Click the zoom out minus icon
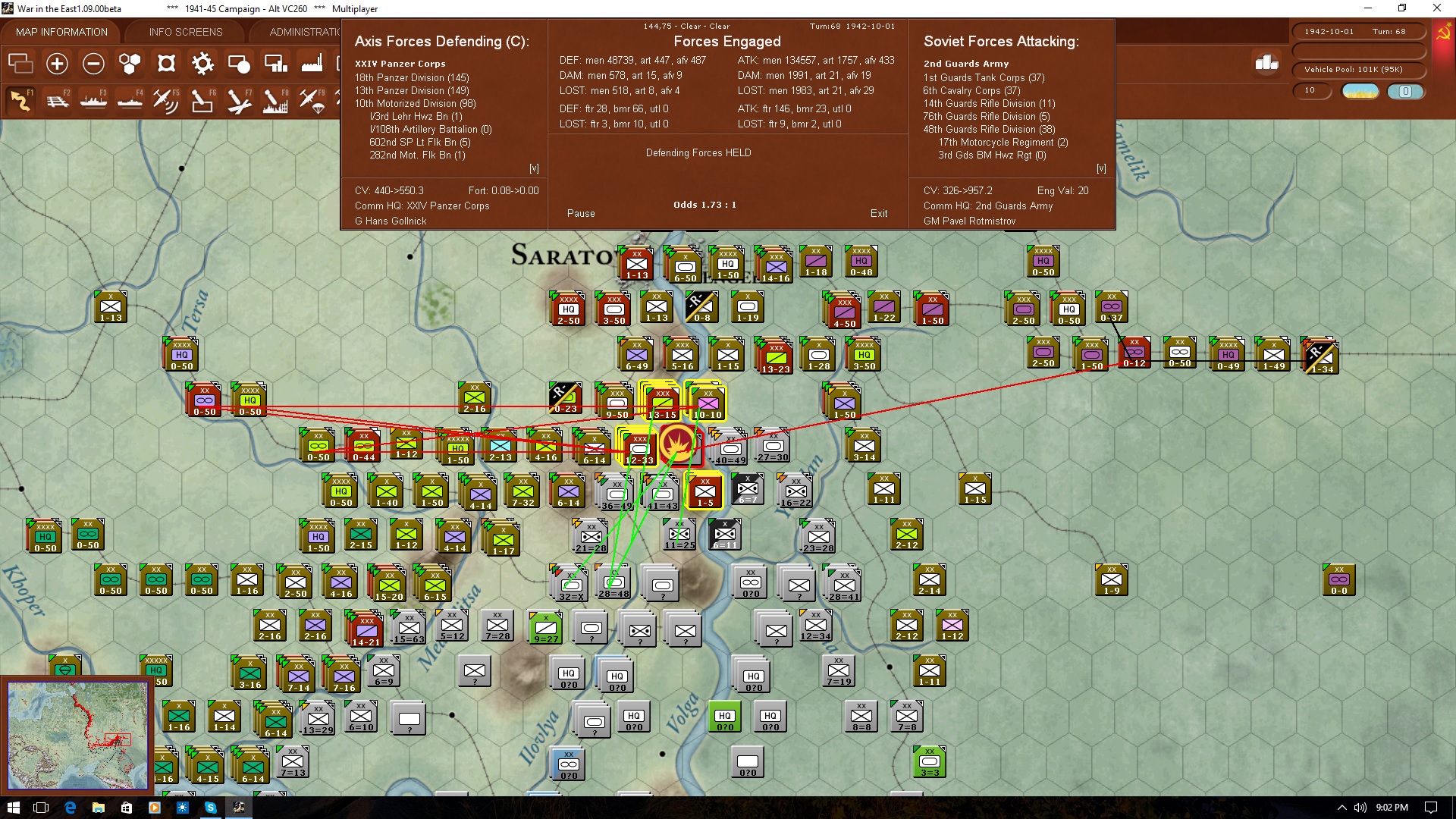 click(x=93, y=64)
